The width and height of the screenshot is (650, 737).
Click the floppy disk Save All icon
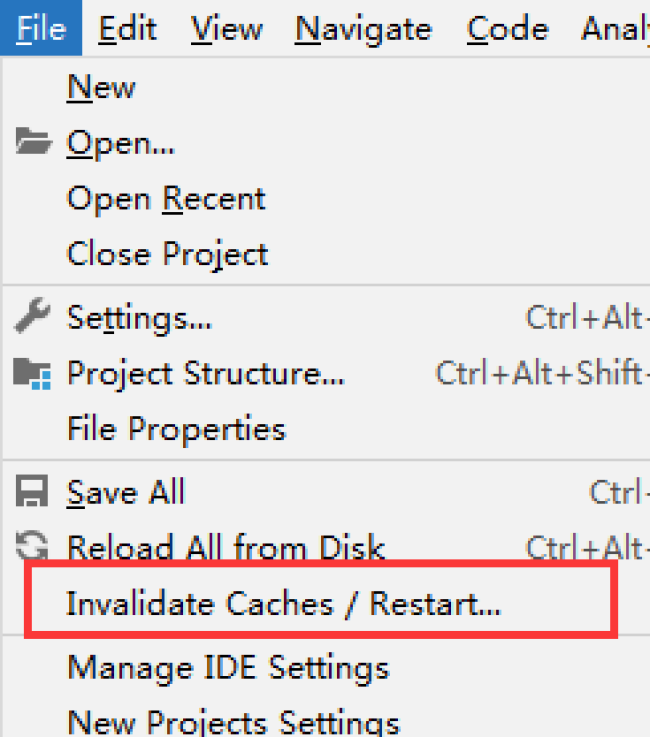click(32, 491)
